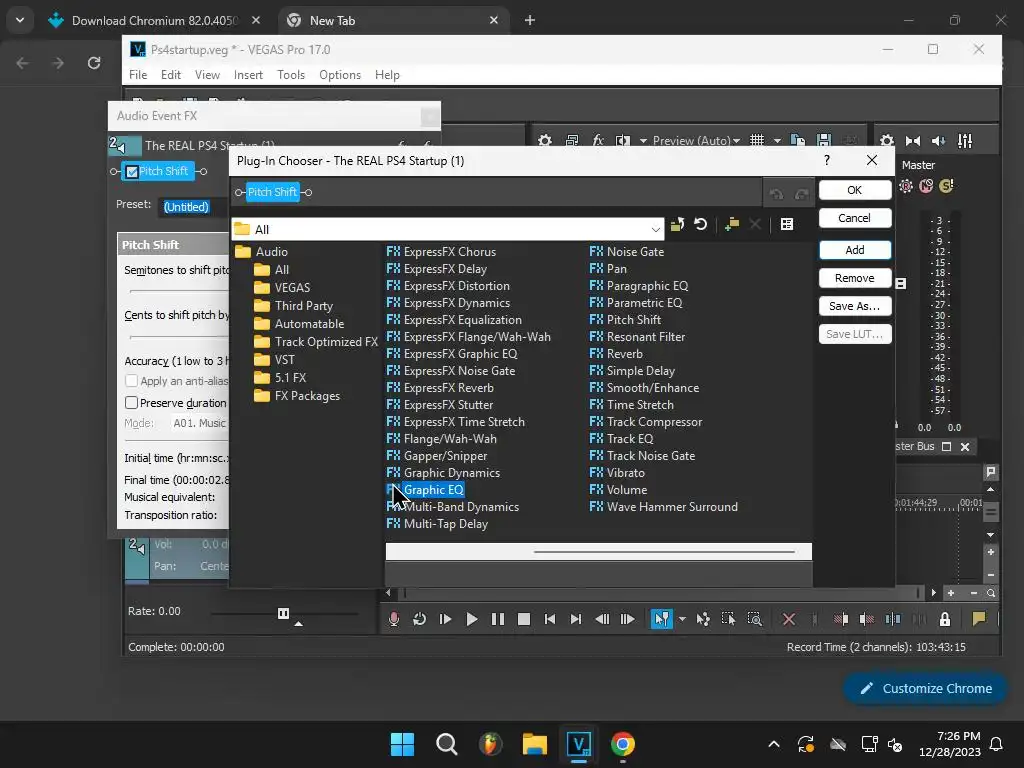Step to next frame
The width and height of the screenshot is (1024, 768).
pyautogui.click(x=628, y=618)
